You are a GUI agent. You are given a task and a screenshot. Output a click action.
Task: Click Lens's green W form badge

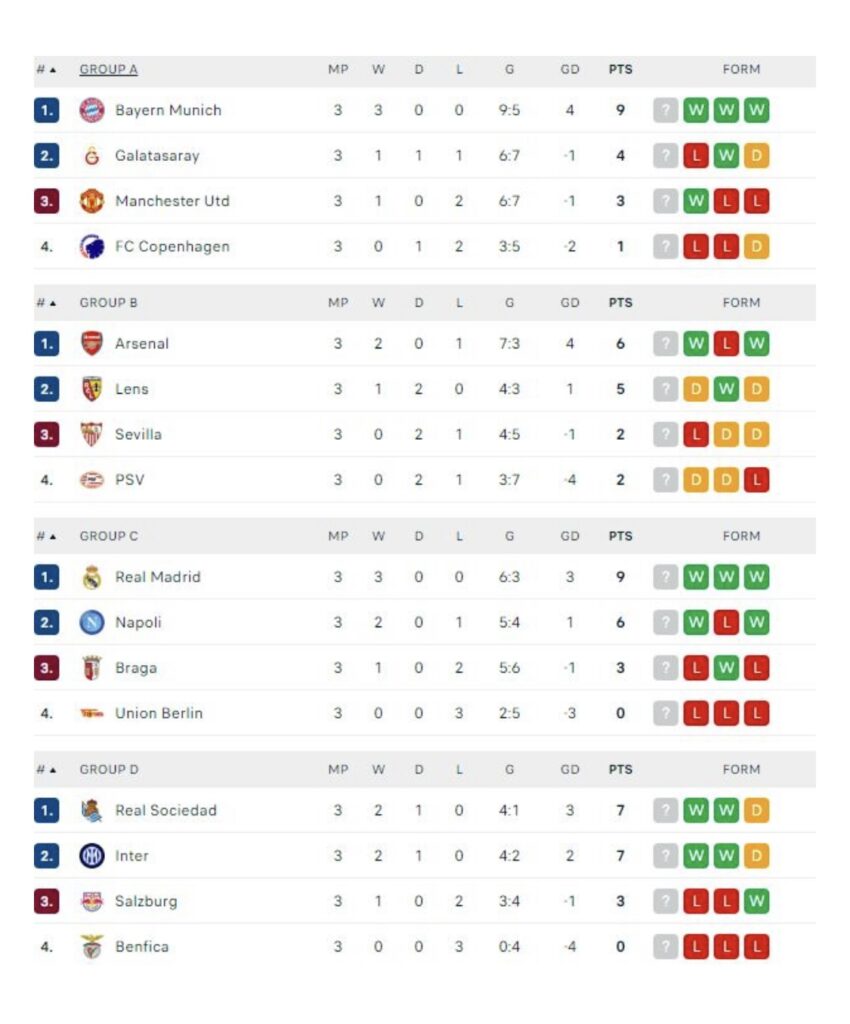point(726,389)
